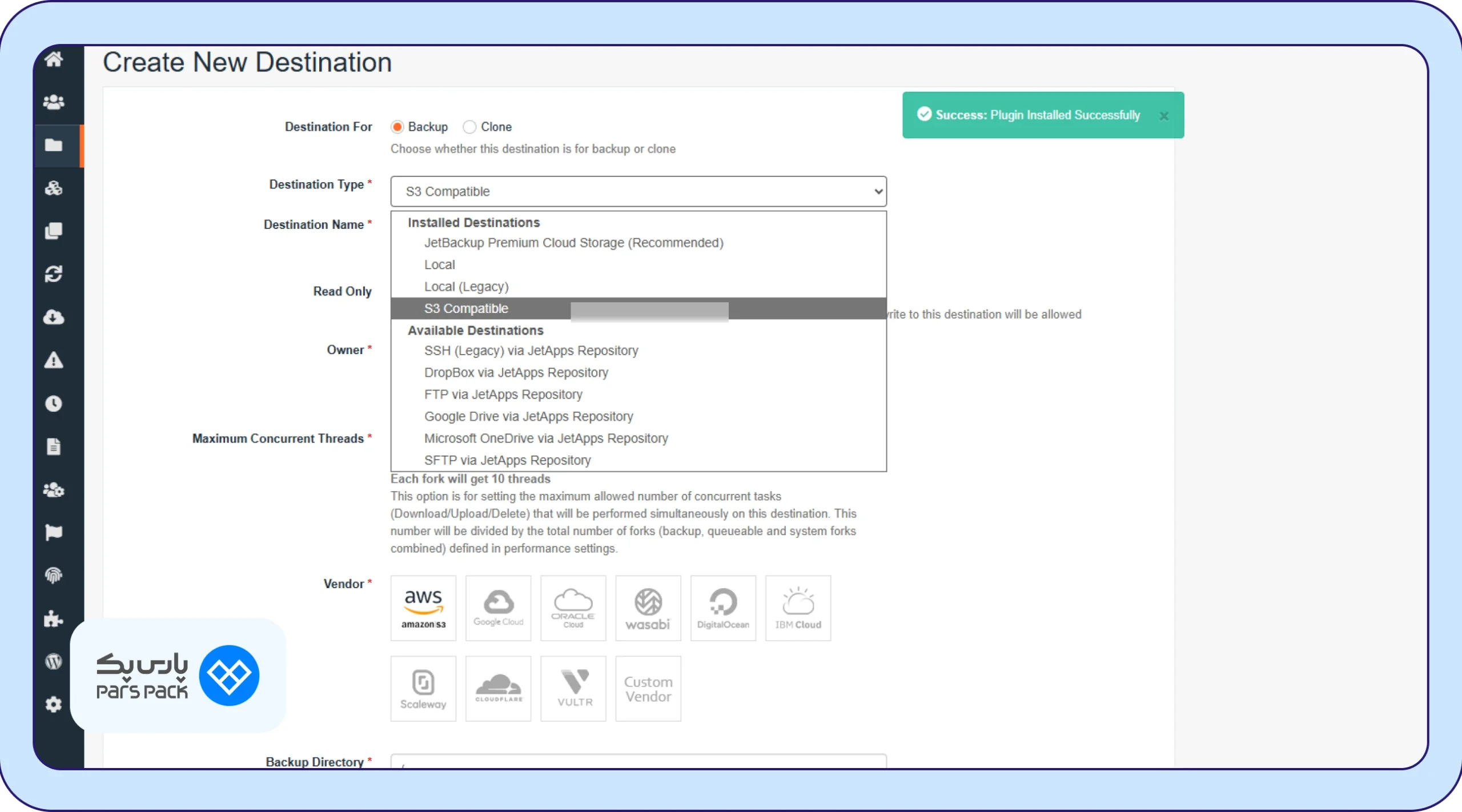Select the Clone radio button
The height and width of the screenshot is (812, 1462).
pos(469,127)
